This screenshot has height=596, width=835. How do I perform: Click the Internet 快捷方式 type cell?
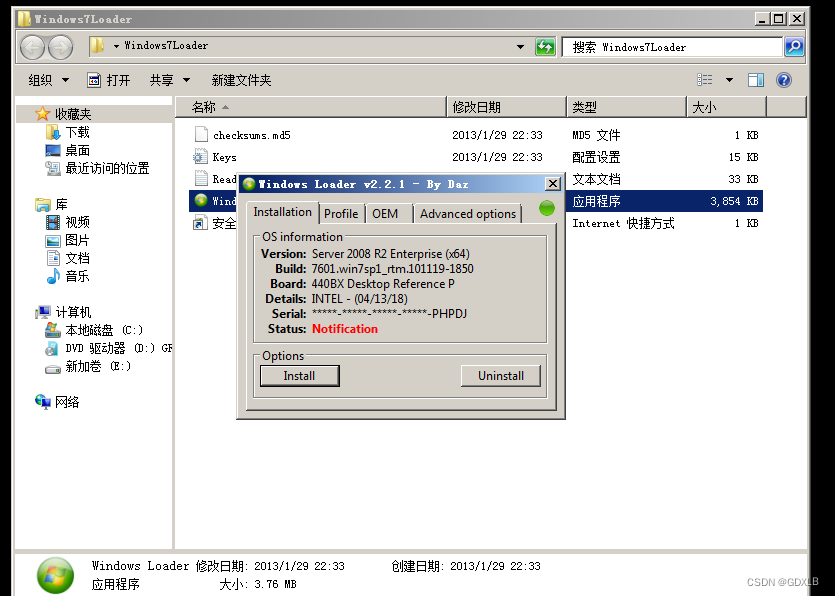point(623,223)
